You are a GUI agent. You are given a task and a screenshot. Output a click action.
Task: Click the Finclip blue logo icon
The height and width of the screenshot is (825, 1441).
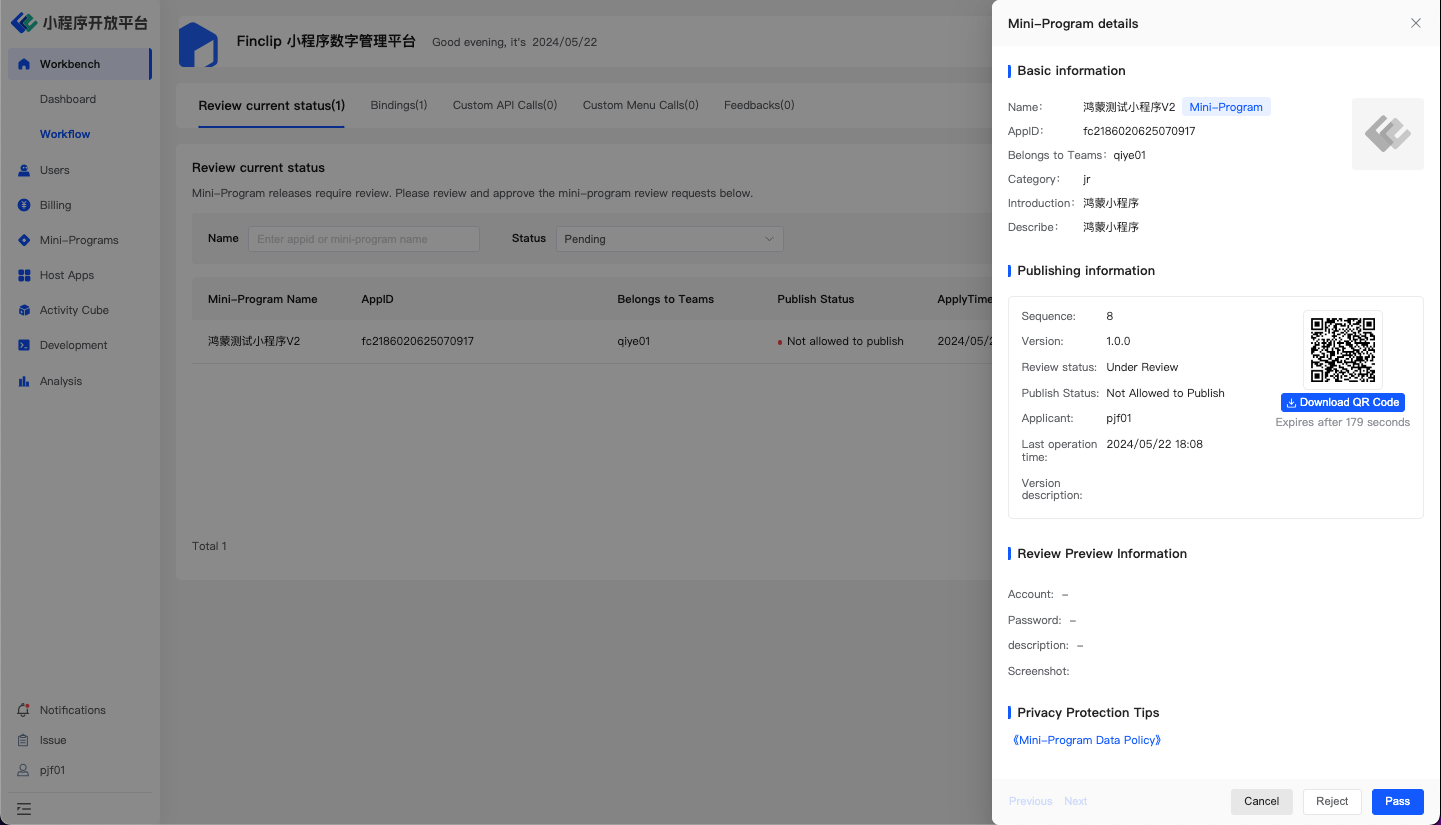pos(198,45)
